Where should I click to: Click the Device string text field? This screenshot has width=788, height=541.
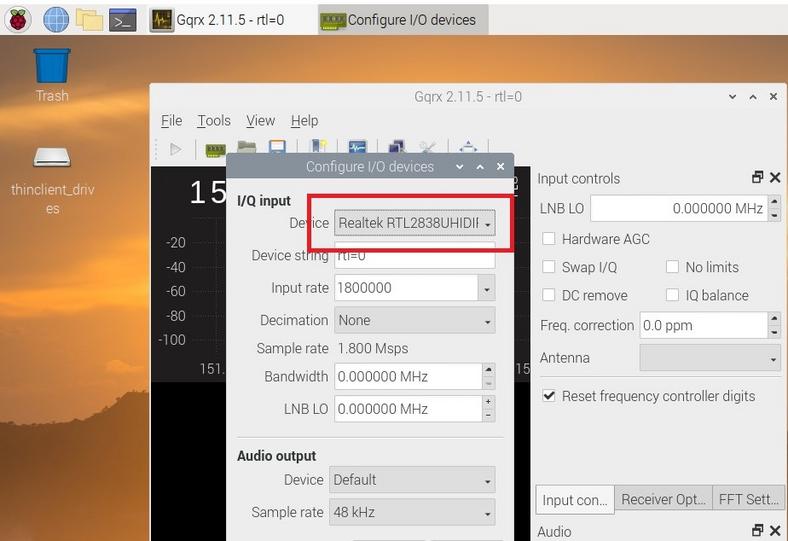(414, 256)
